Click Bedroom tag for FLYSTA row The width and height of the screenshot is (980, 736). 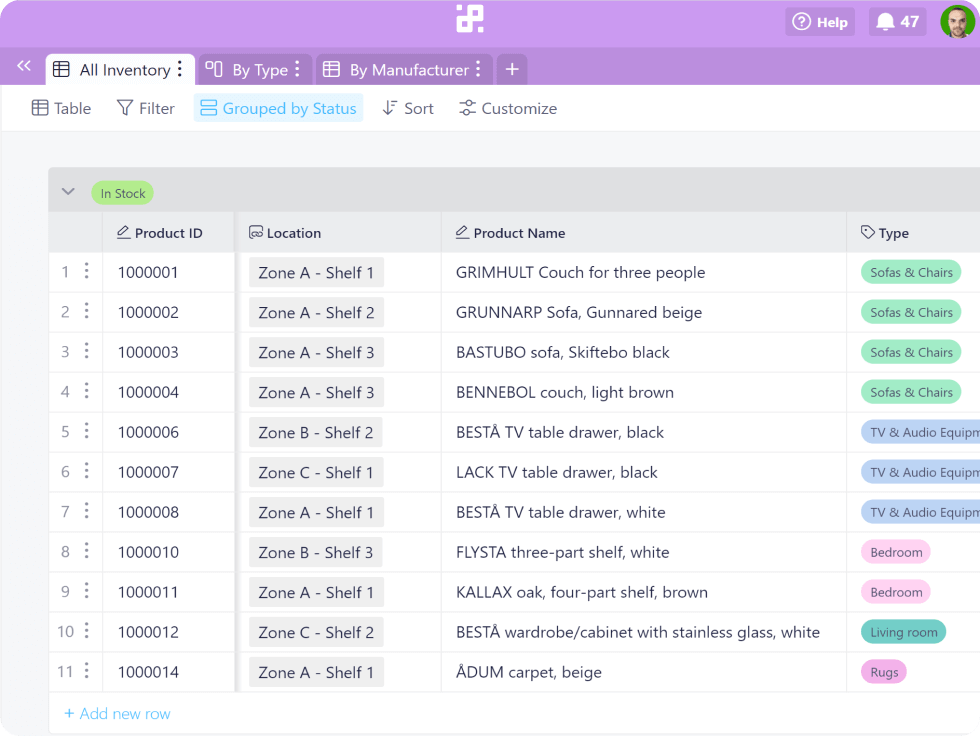coord(896,552)
